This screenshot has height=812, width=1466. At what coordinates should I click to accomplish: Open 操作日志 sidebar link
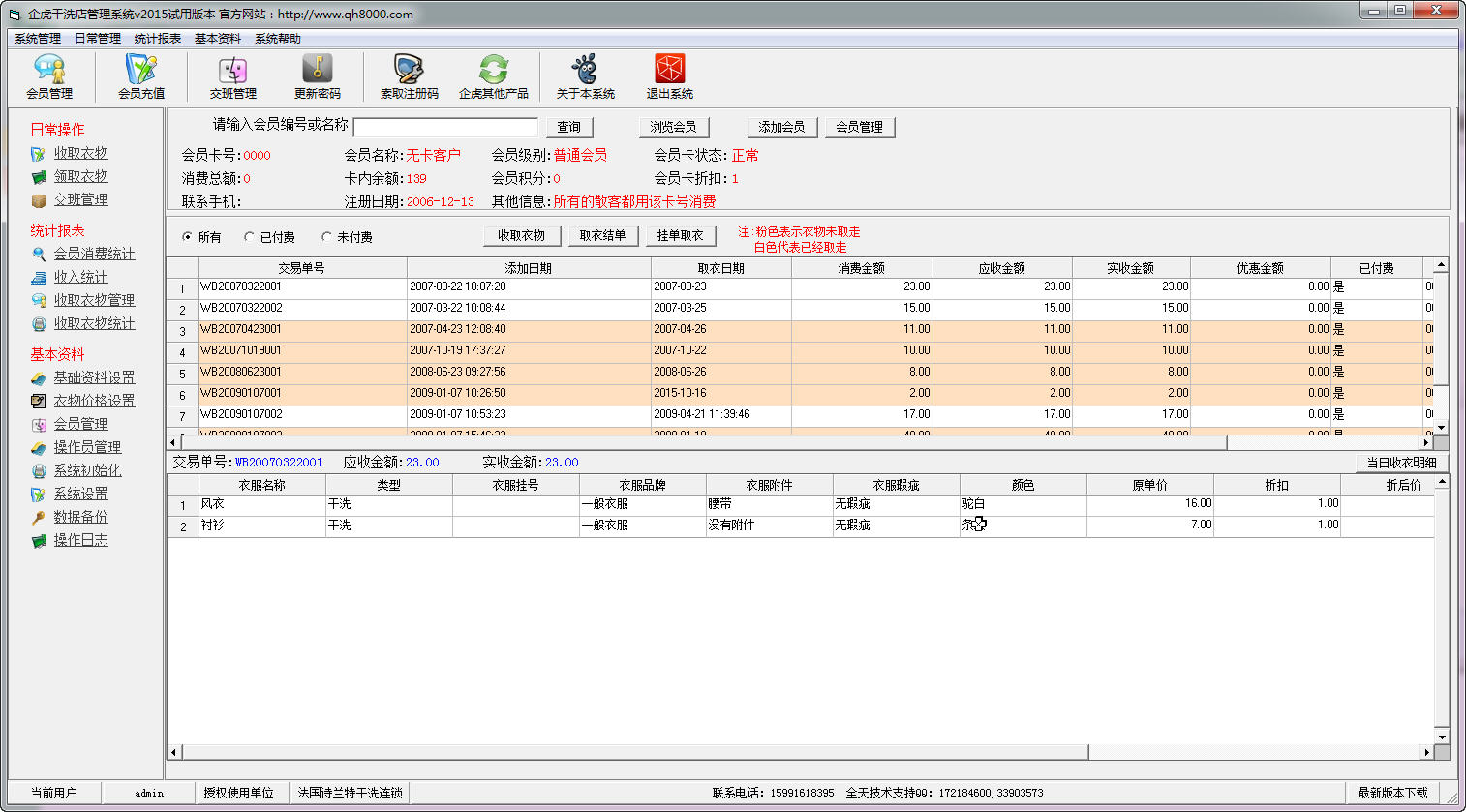click(x=80, y=540)
